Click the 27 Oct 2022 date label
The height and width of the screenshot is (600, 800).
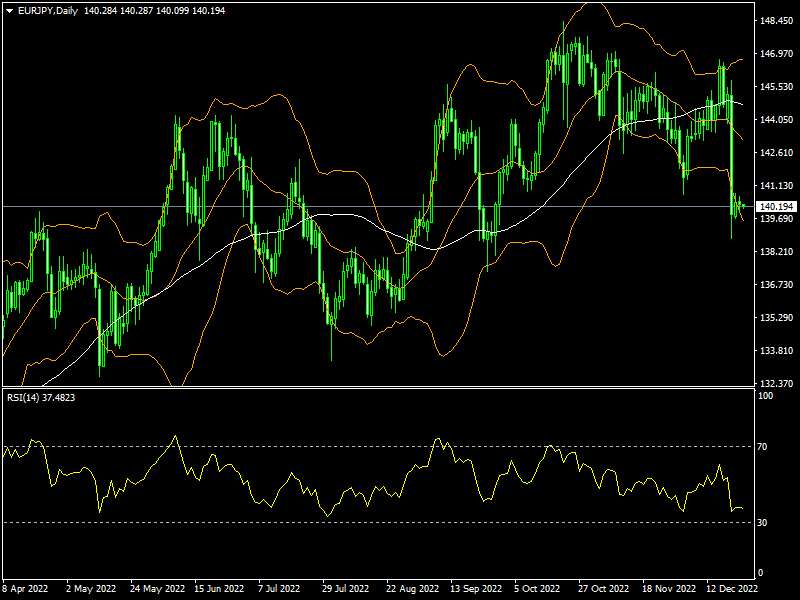pos(604,588)
